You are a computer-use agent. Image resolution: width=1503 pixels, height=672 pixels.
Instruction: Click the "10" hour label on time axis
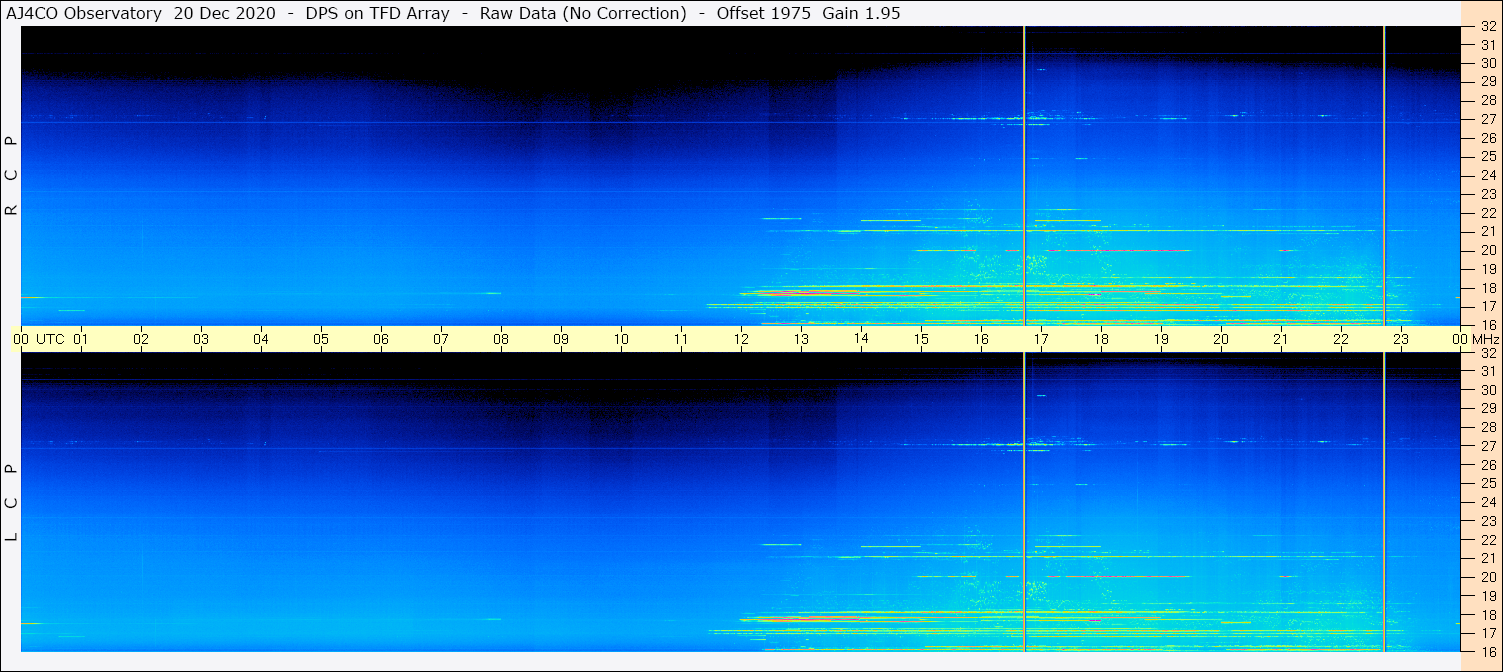tap(621, 339)
